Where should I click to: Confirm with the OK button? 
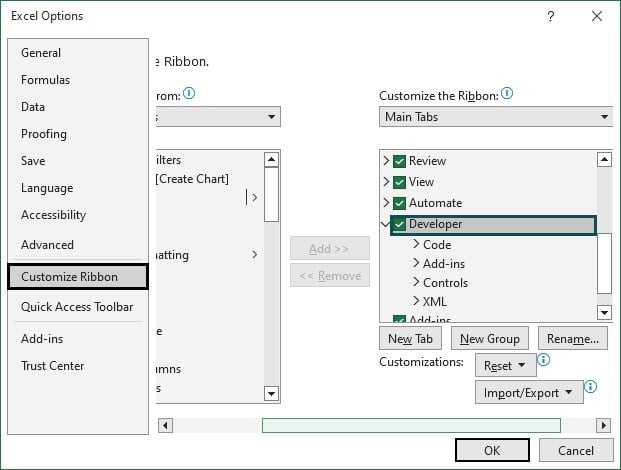click(492, 450)
